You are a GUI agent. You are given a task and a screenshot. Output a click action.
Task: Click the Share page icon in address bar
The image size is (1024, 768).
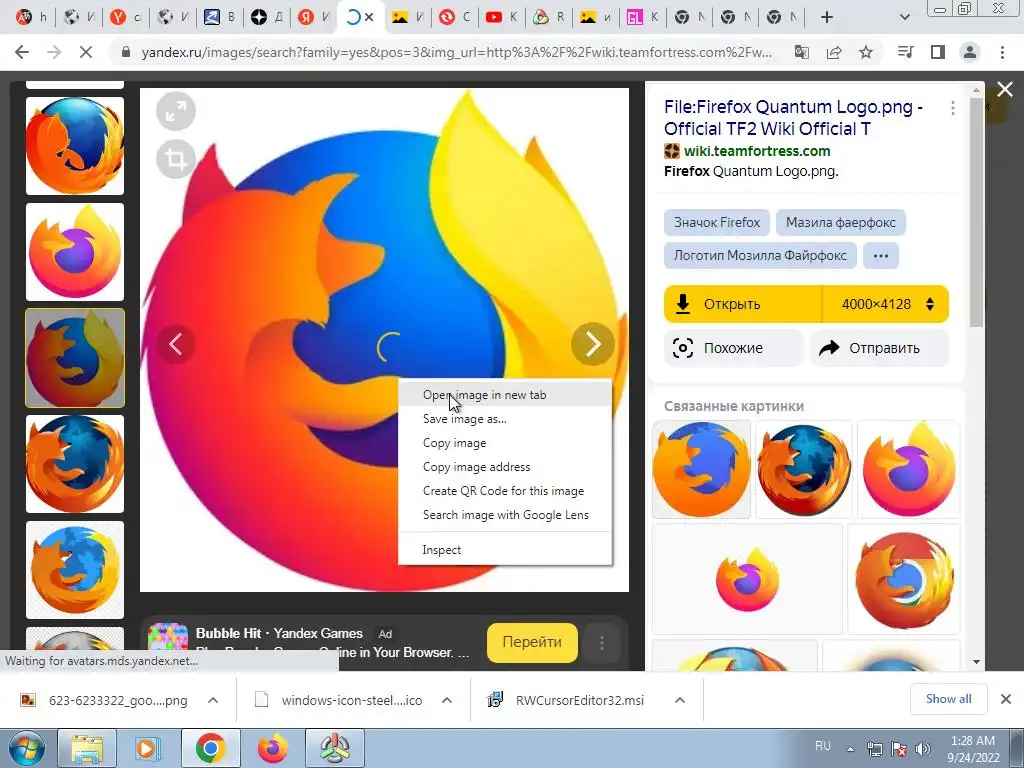(834, 53)
